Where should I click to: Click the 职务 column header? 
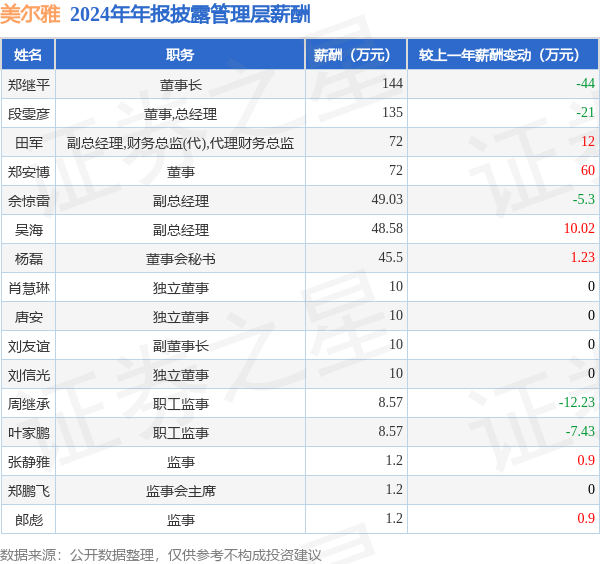coord(180,55)
